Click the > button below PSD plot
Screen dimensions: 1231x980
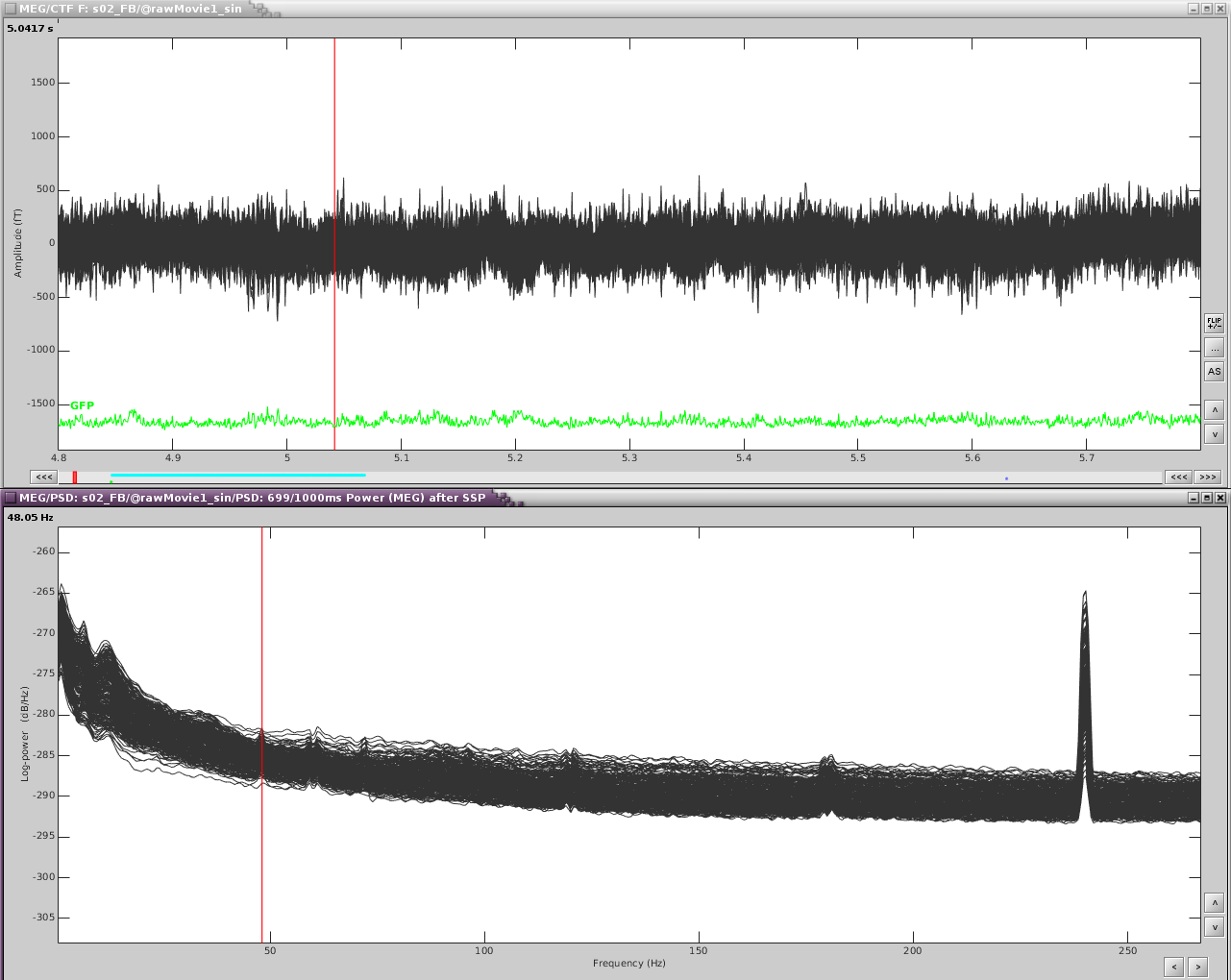(x=1197, y=967)
